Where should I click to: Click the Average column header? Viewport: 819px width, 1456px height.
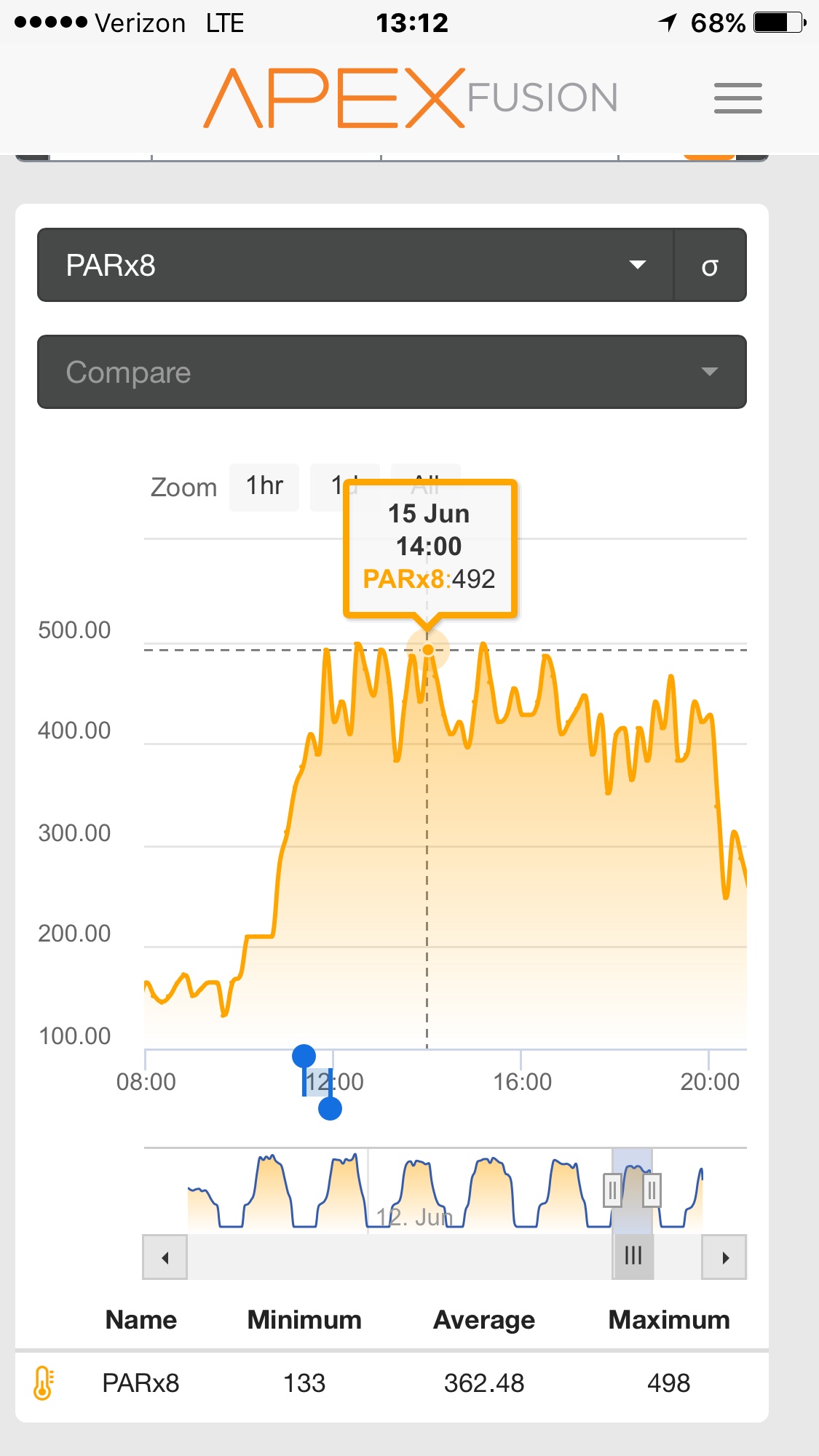click(484, 1320)
